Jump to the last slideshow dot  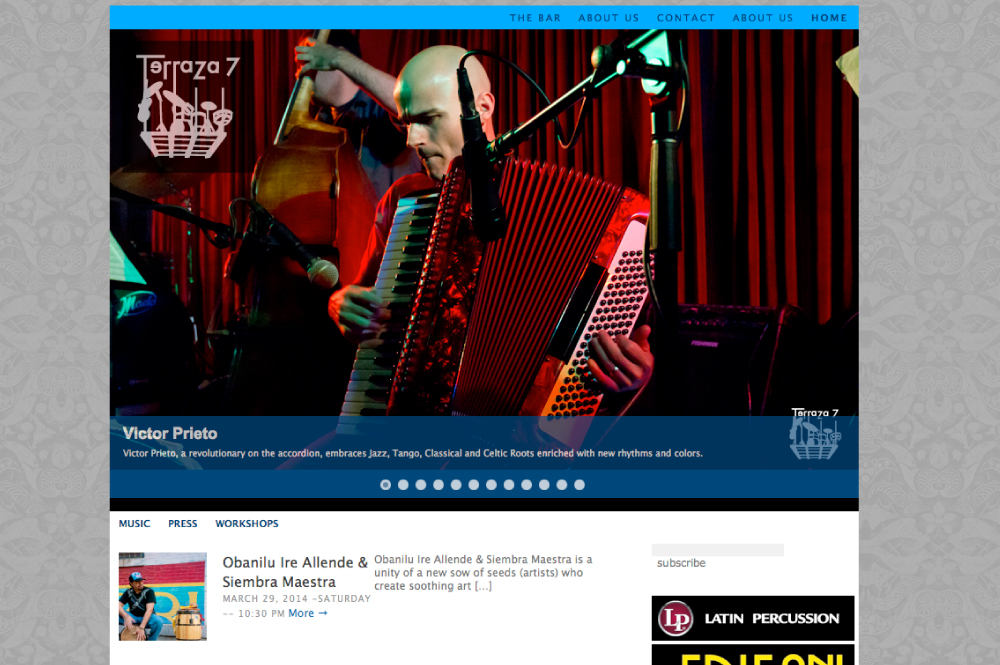[579, 485]
